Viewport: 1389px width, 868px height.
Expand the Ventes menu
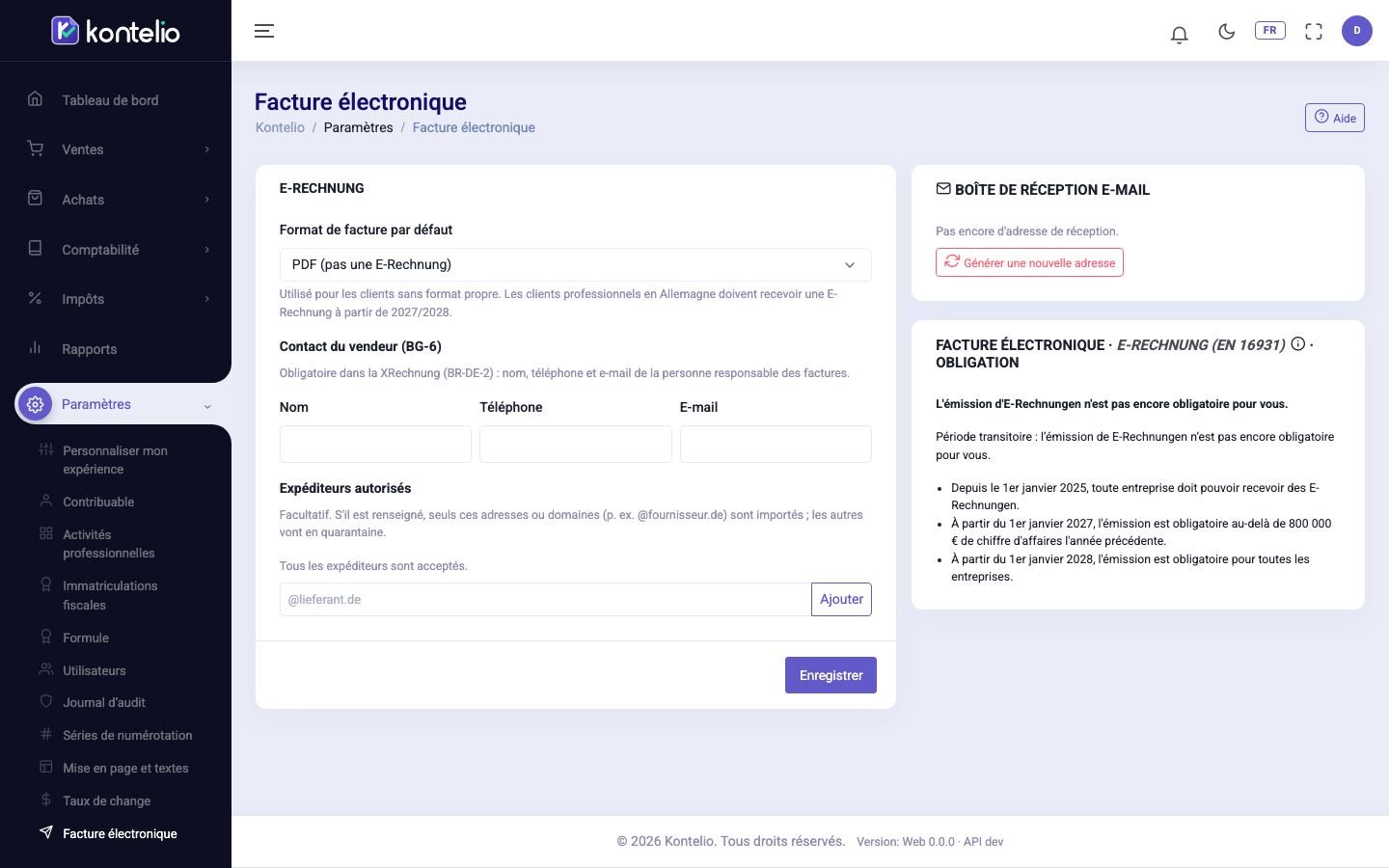pos(116,149)
